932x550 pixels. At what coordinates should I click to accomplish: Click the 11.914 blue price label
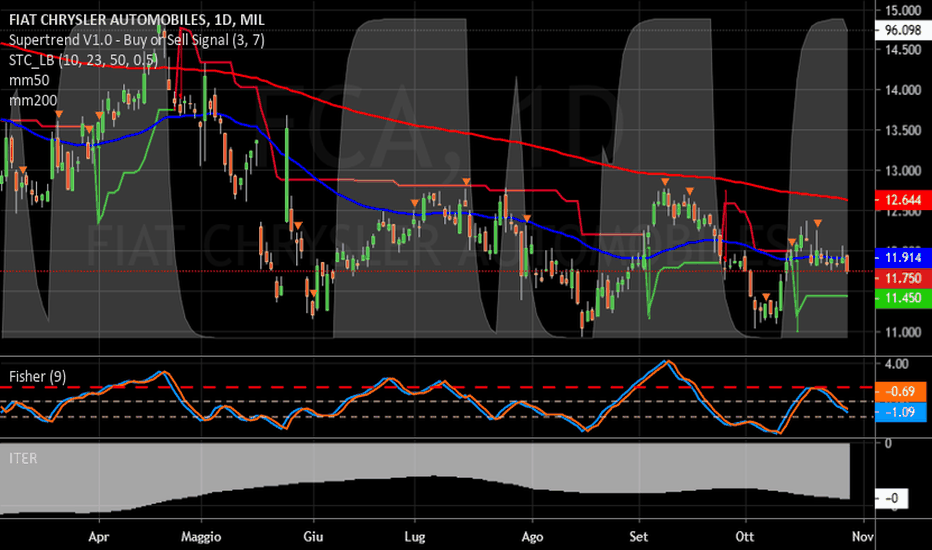(x=903, y=257)
